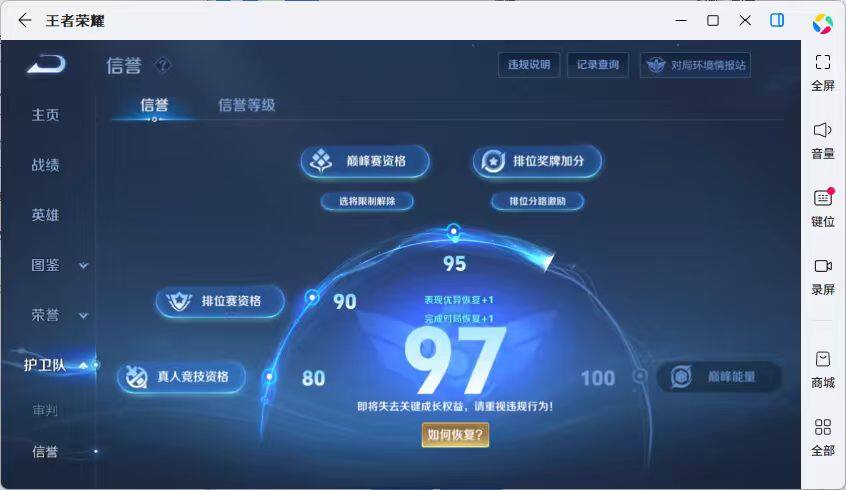This screenshot has width=846, height=490.
Task: Go back with the arrow beside 王者荣耀
Action: tap(25, 21)
